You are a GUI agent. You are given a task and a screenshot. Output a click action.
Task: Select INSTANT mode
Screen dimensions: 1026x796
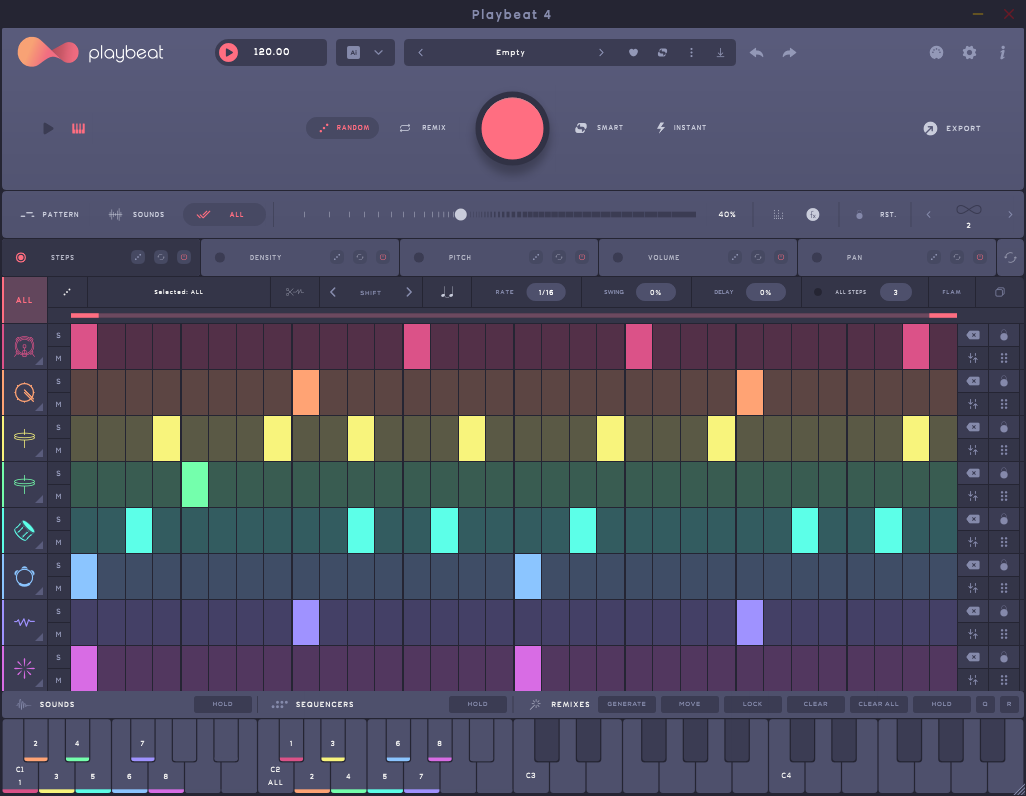tap(681, 128)
